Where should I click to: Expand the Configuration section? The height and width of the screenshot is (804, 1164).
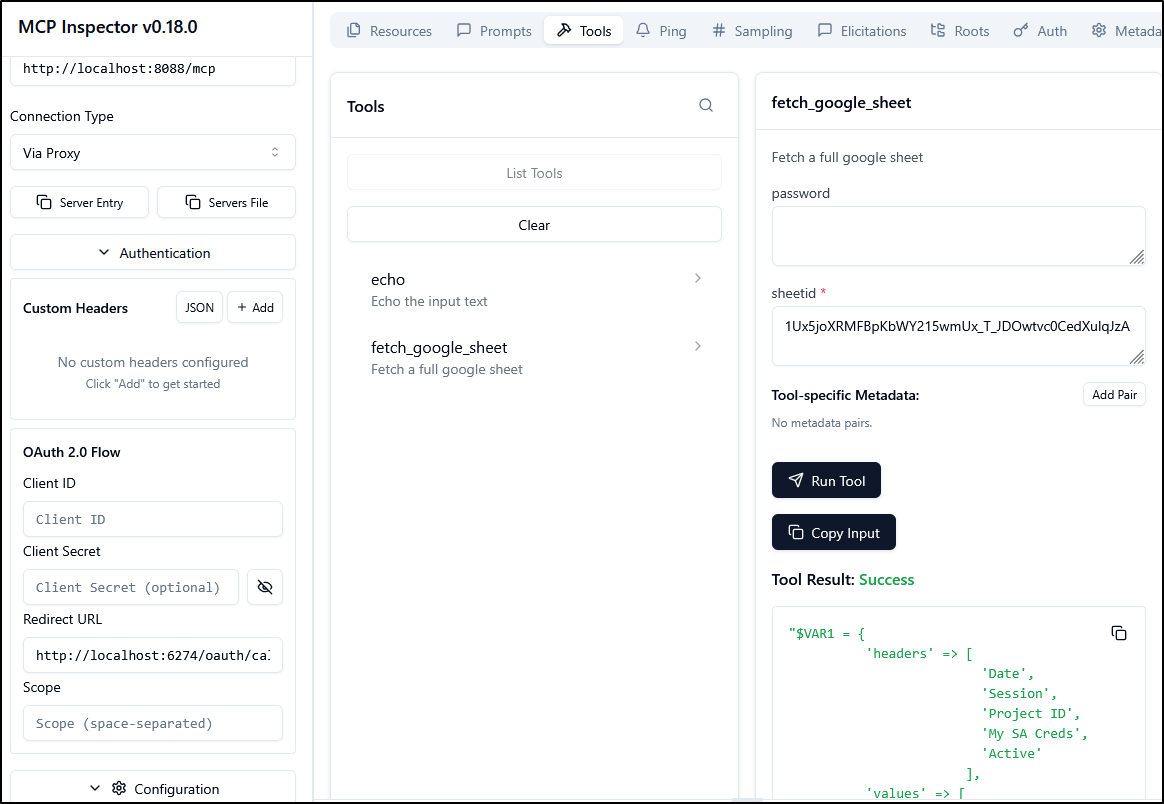click(153, 789)
